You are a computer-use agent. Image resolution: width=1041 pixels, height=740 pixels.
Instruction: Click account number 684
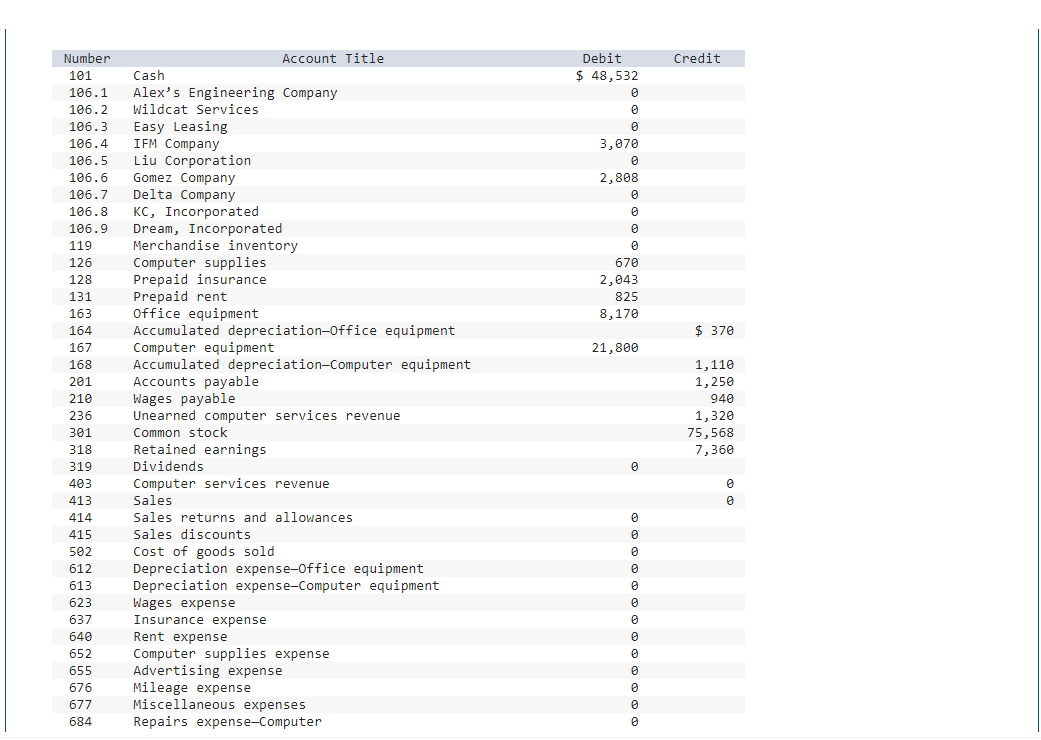[x=80, y=722]
